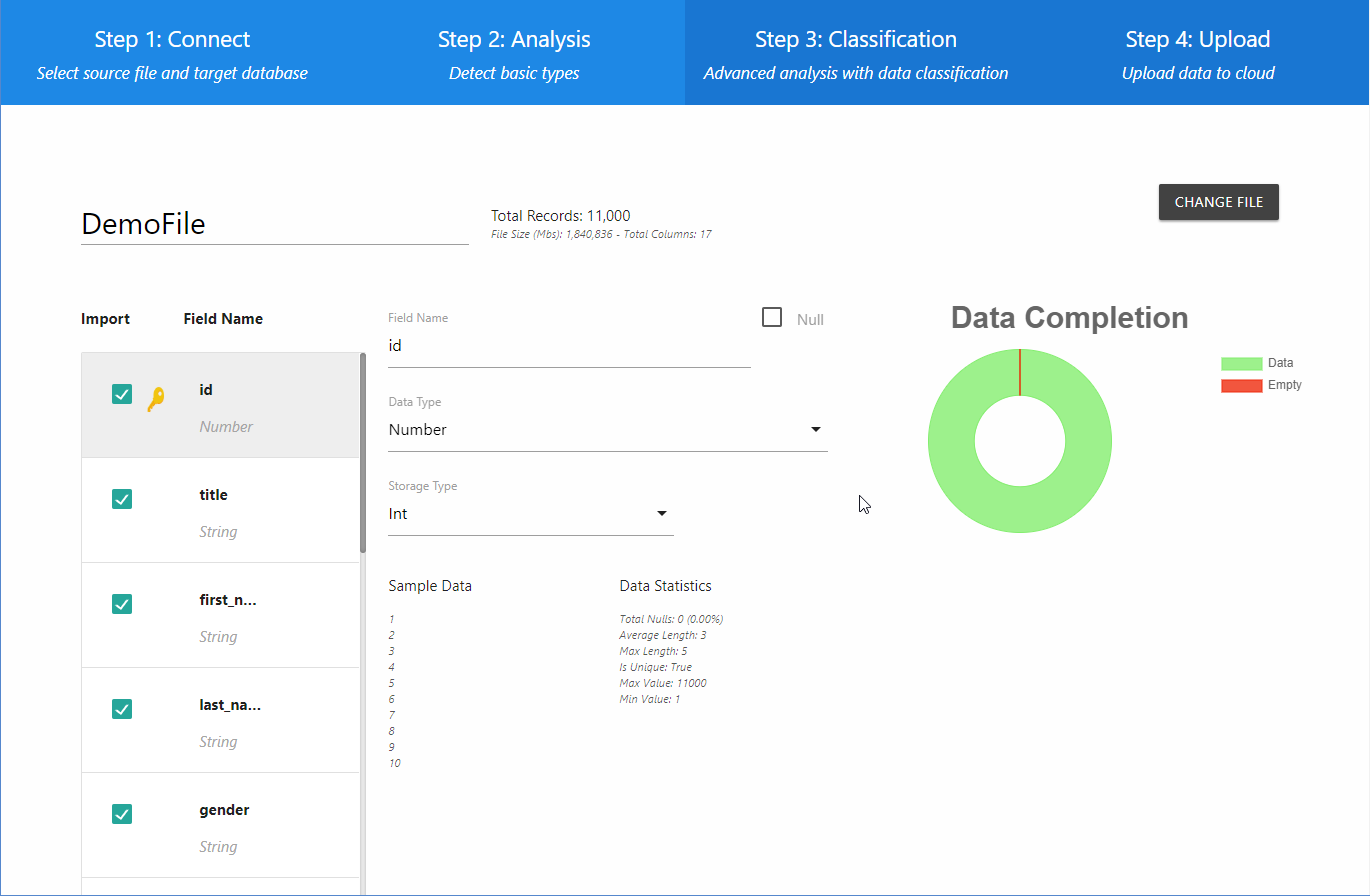Viewport: 1370px width, 896px height.
Task: Click the red Empty legend swatch
Action: tap(1241, 386)
